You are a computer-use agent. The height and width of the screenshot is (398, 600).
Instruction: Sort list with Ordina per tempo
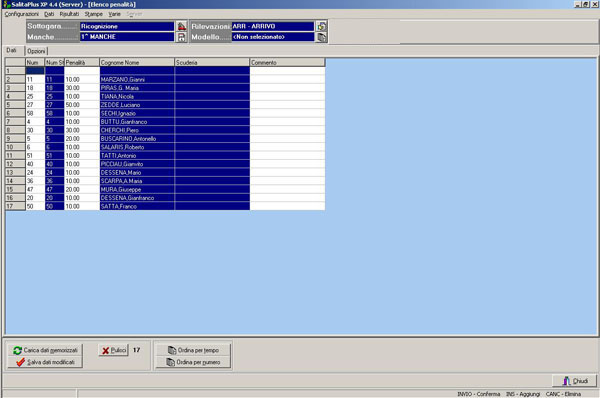[x=193, y=350]
